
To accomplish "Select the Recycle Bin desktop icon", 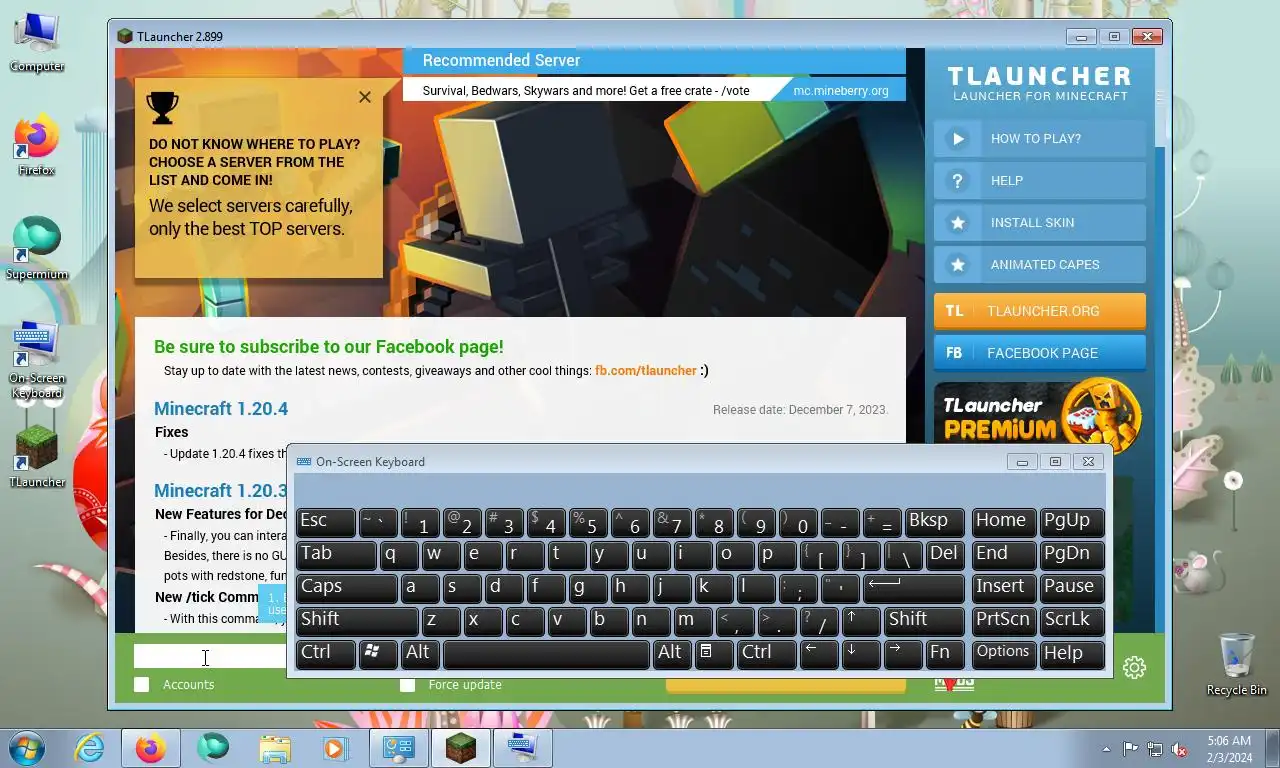I will tap(1237, 664).
